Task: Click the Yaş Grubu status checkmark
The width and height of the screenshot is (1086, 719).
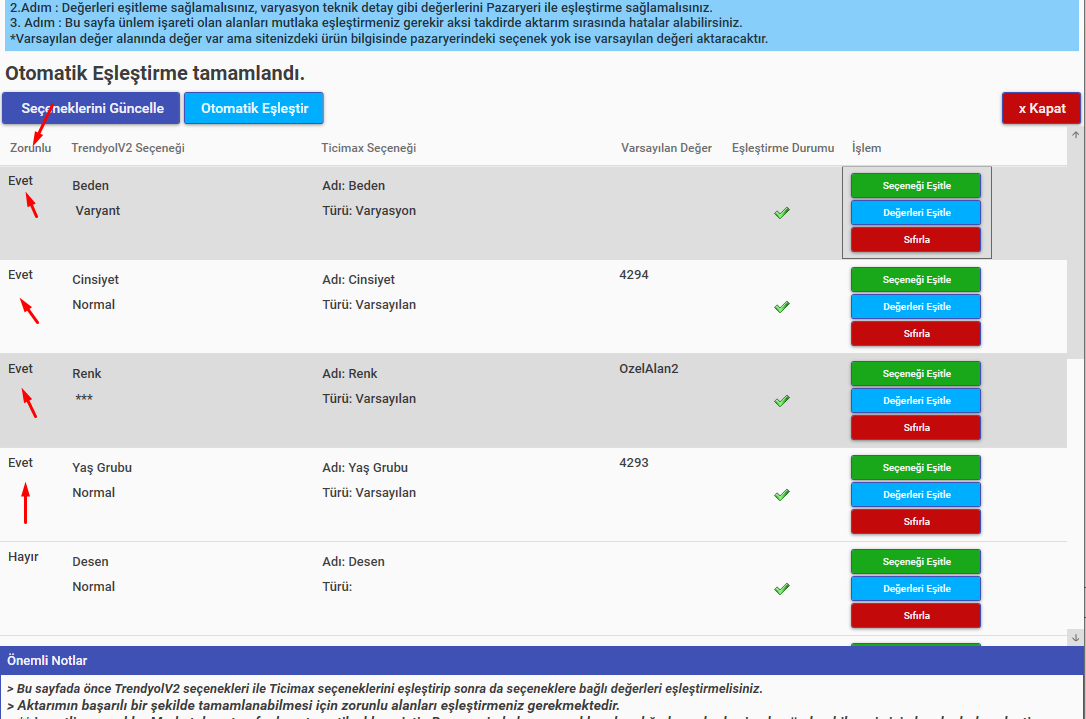Action: click(x=782, y=495)
